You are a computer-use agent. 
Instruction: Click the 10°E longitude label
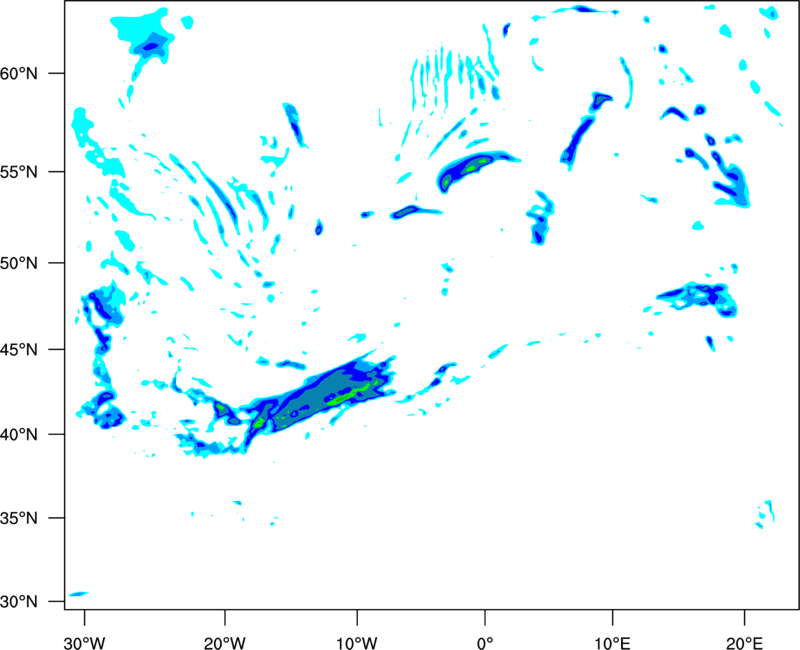point(612,643)
